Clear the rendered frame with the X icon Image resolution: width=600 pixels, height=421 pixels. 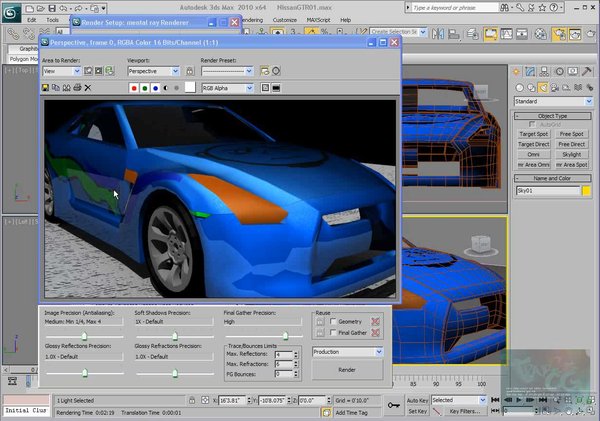88,88
